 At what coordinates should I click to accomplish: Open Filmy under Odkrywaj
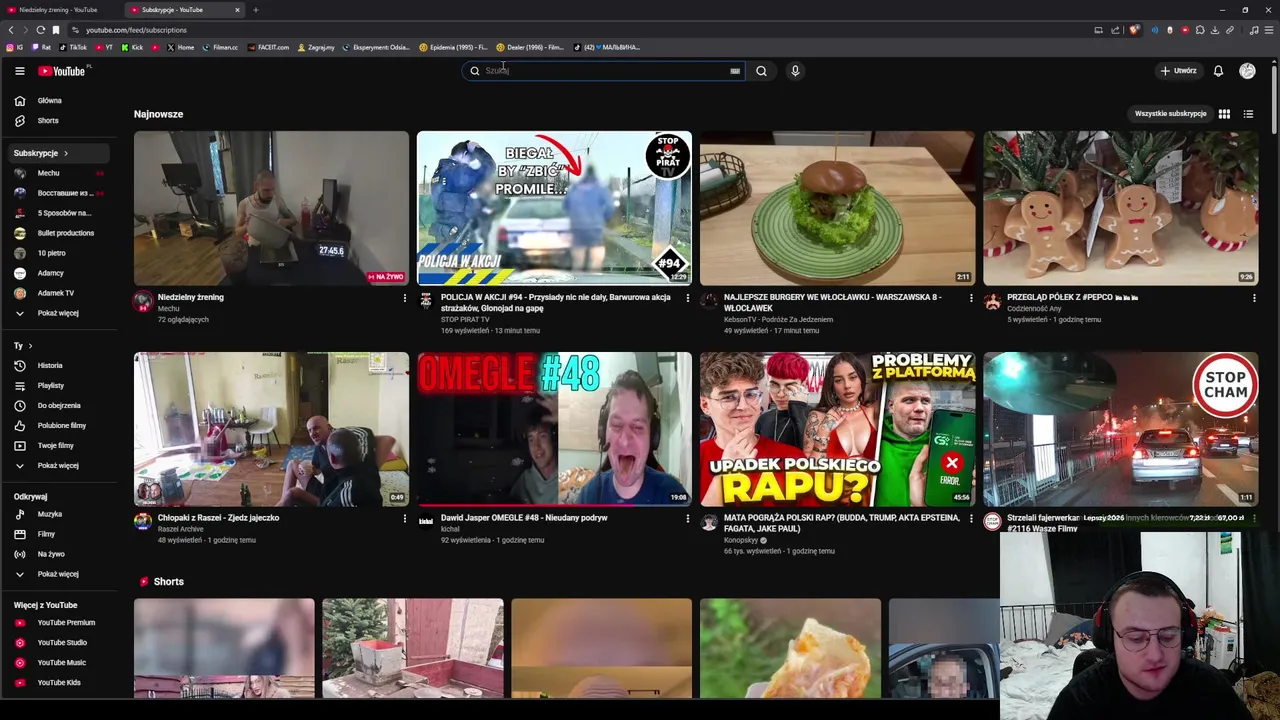pyautogui.click(x=61, y=534)
